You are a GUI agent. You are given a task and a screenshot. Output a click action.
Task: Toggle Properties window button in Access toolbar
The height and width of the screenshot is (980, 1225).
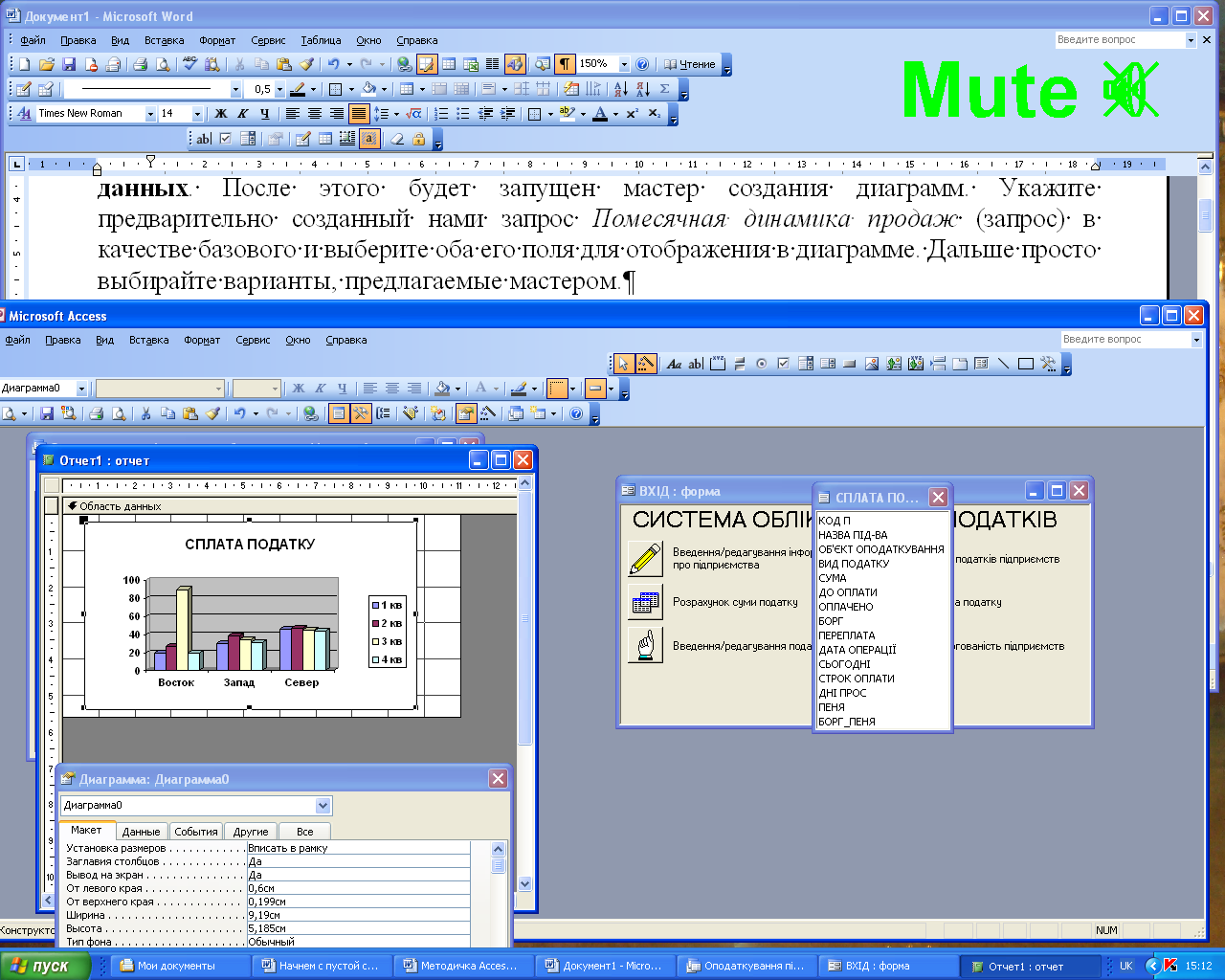pos(466,413)
